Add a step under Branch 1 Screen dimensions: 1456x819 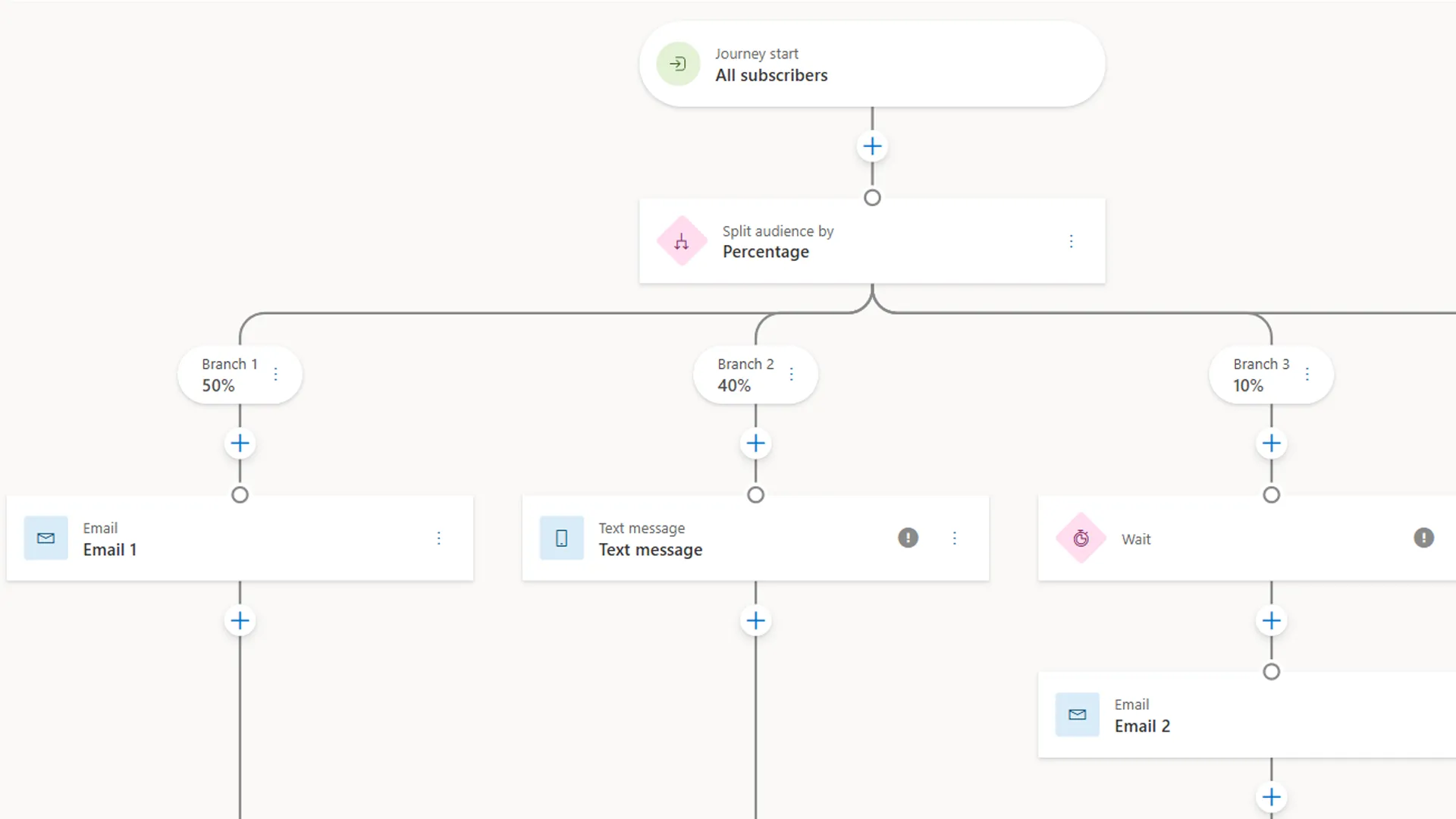pyautogui.click(x=240, y=444)
